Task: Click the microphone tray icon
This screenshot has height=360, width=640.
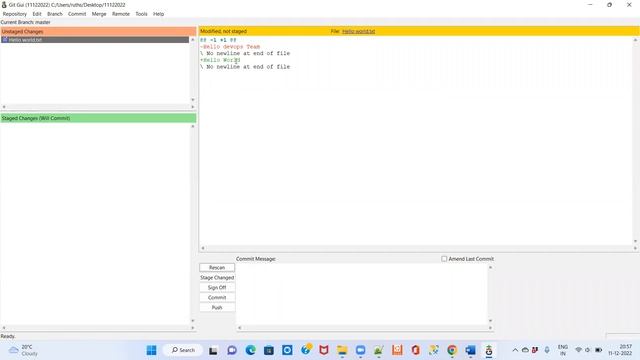Action: 547,350
